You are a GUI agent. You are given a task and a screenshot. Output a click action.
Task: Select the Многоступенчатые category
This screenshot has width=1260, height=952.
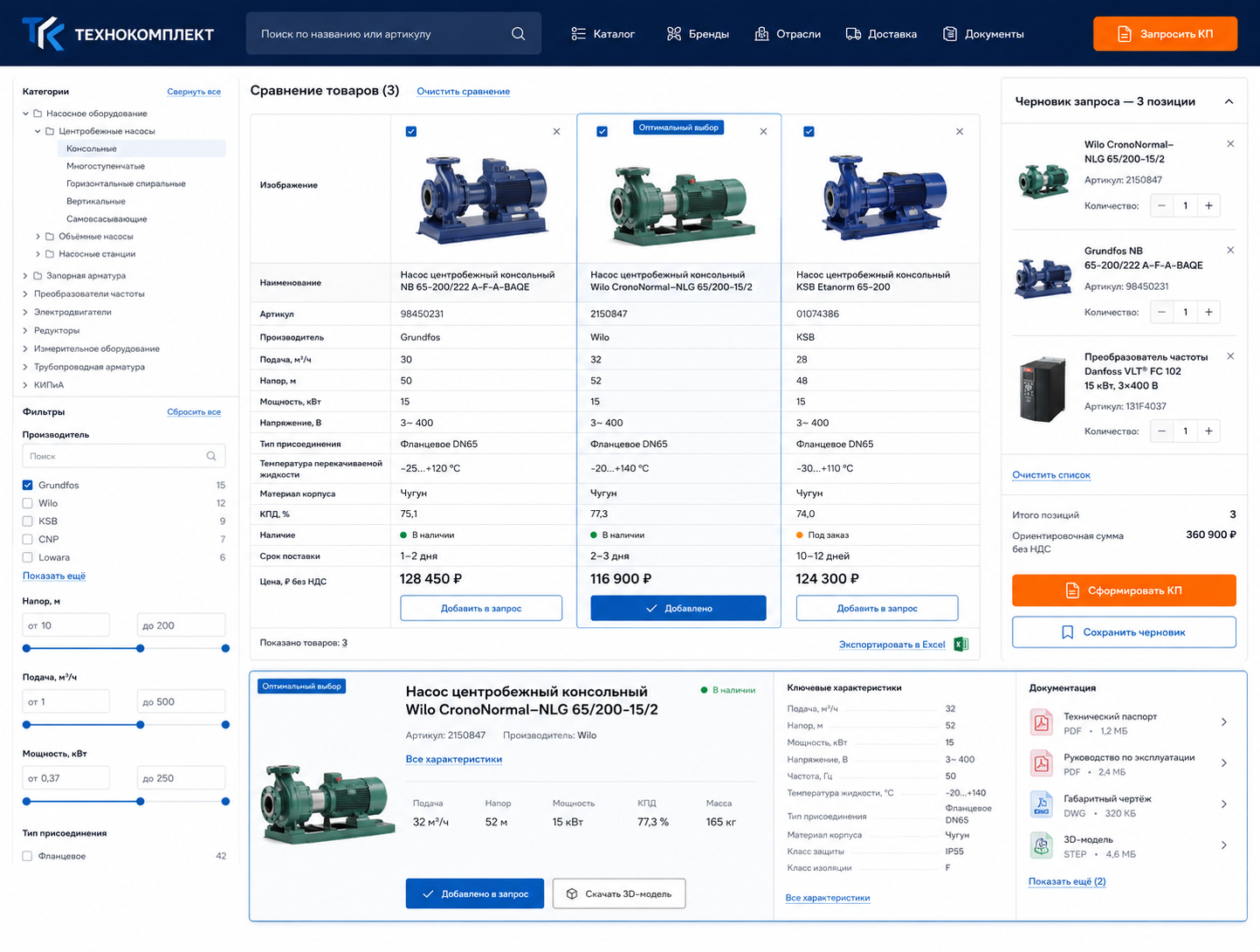point(106,166)
